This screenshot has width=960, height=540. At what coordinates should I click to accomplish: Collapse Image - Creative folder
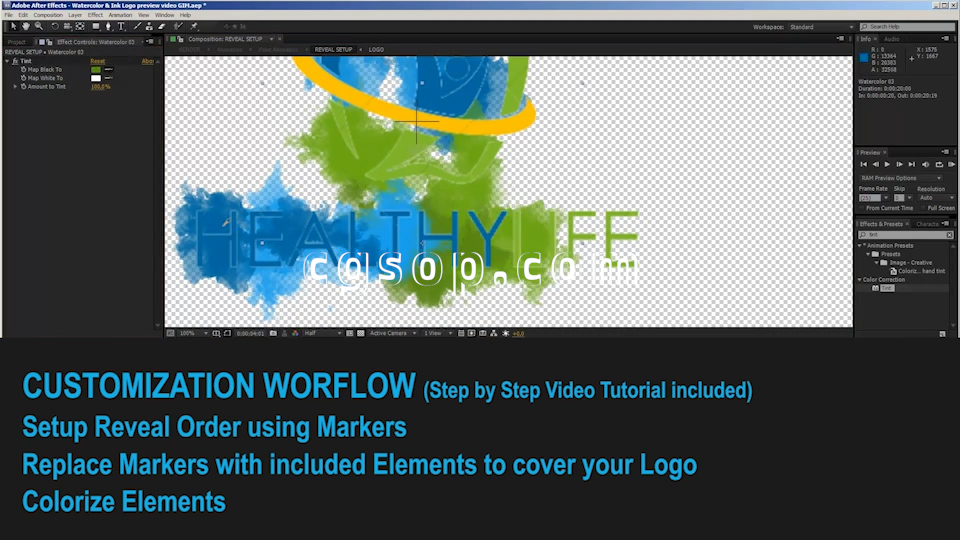pos(876,263)
